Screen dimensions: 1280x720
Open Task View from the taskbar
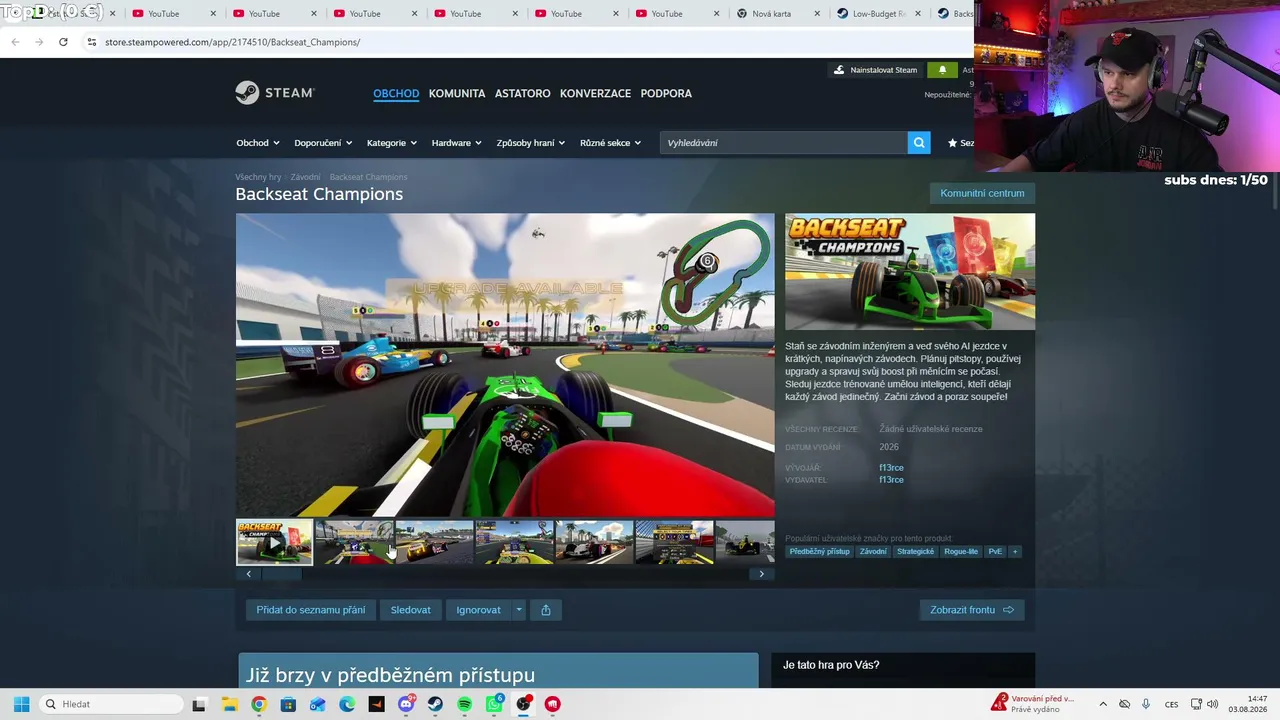click(x=199, y=704)
